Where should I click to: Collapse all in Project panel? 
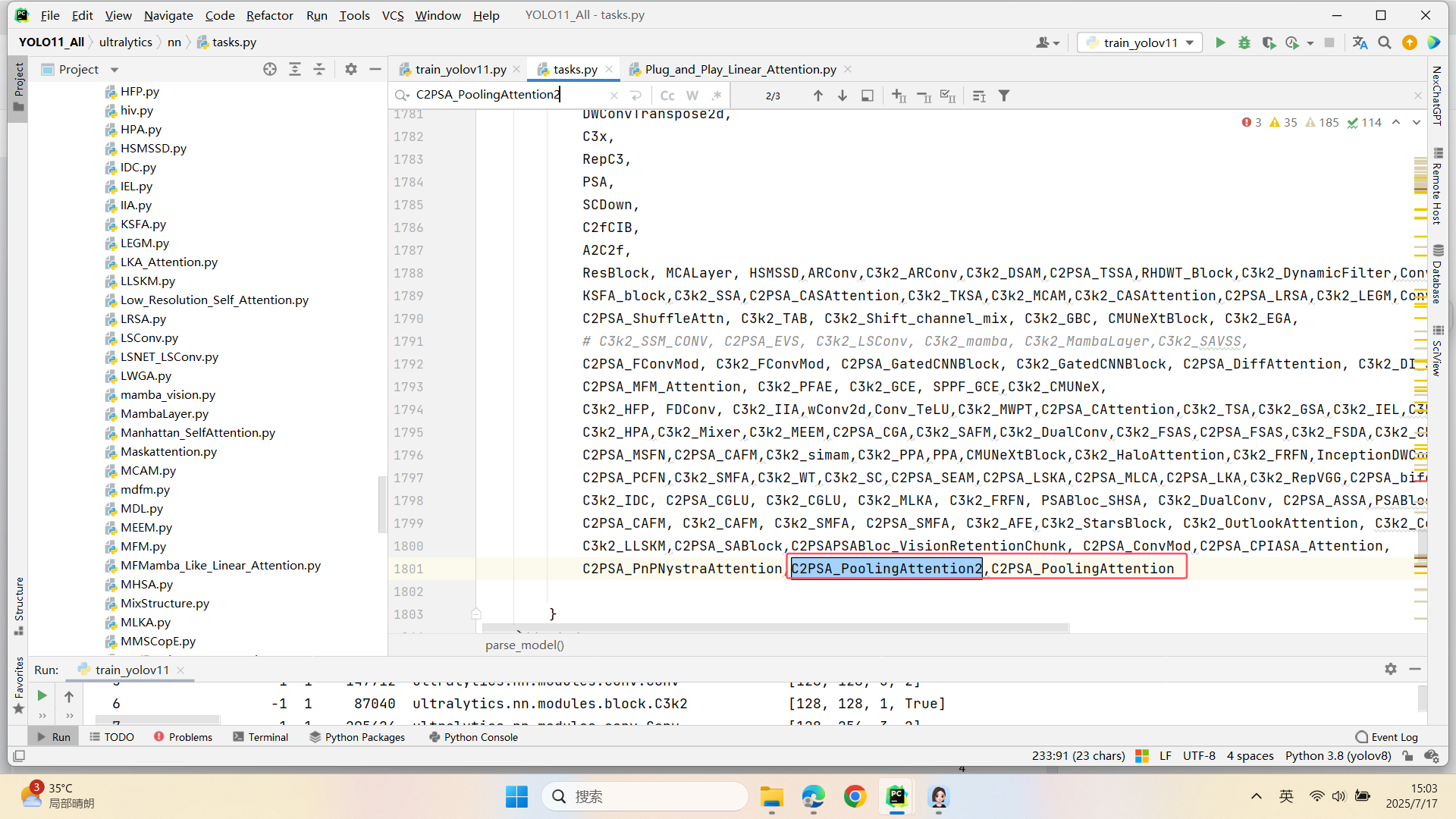coord(319,69)
